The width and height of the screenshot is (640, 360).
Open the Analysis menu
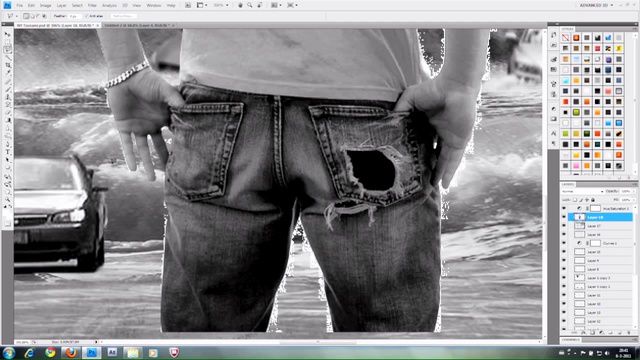pyautogui.click(x=109, y=5)
